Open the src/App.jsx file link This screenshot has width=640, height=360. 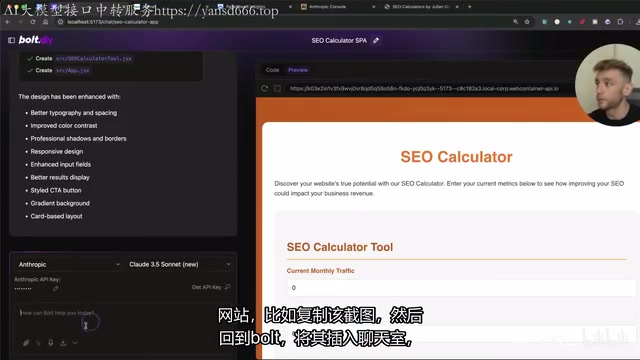tap(73, 71)
